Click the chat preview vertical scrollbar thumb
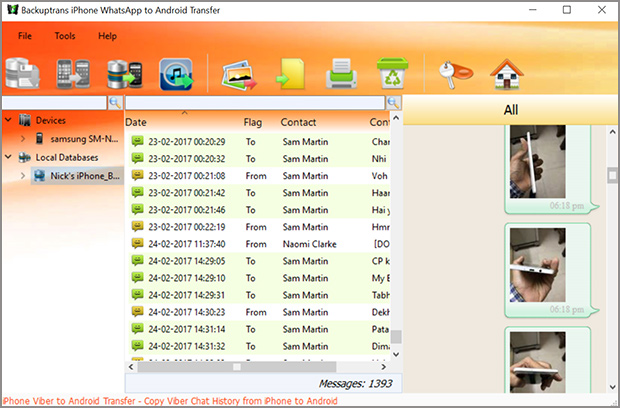 coord(612,175)
